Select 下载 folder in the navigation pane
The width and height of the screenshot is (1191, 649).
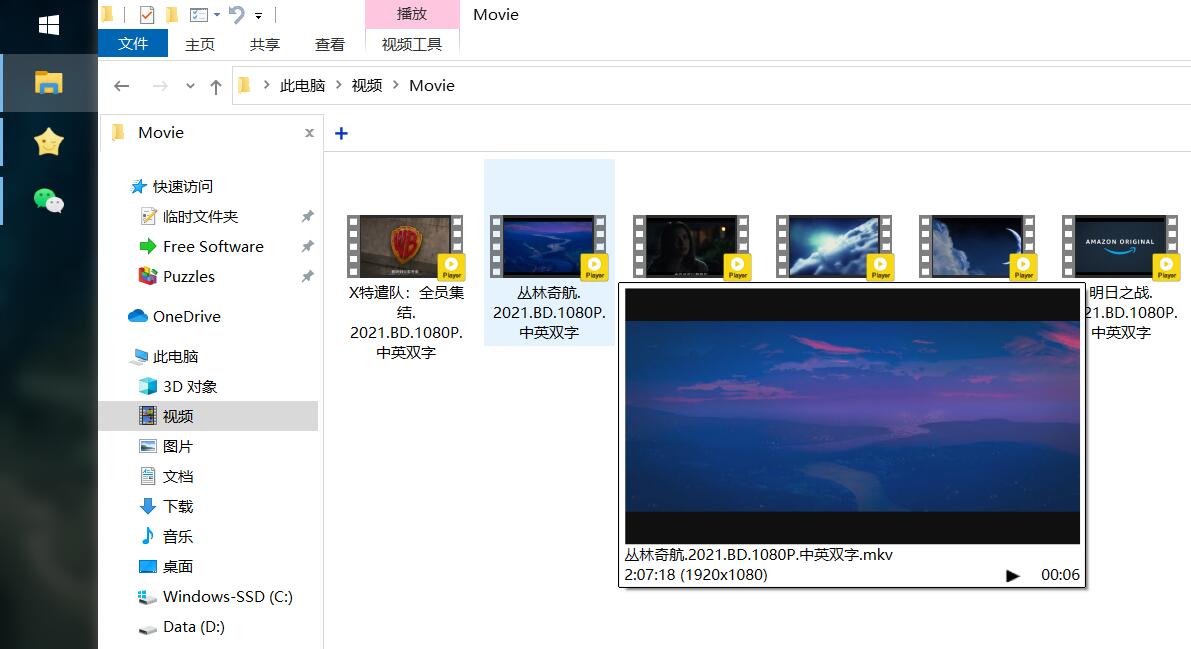178,507
